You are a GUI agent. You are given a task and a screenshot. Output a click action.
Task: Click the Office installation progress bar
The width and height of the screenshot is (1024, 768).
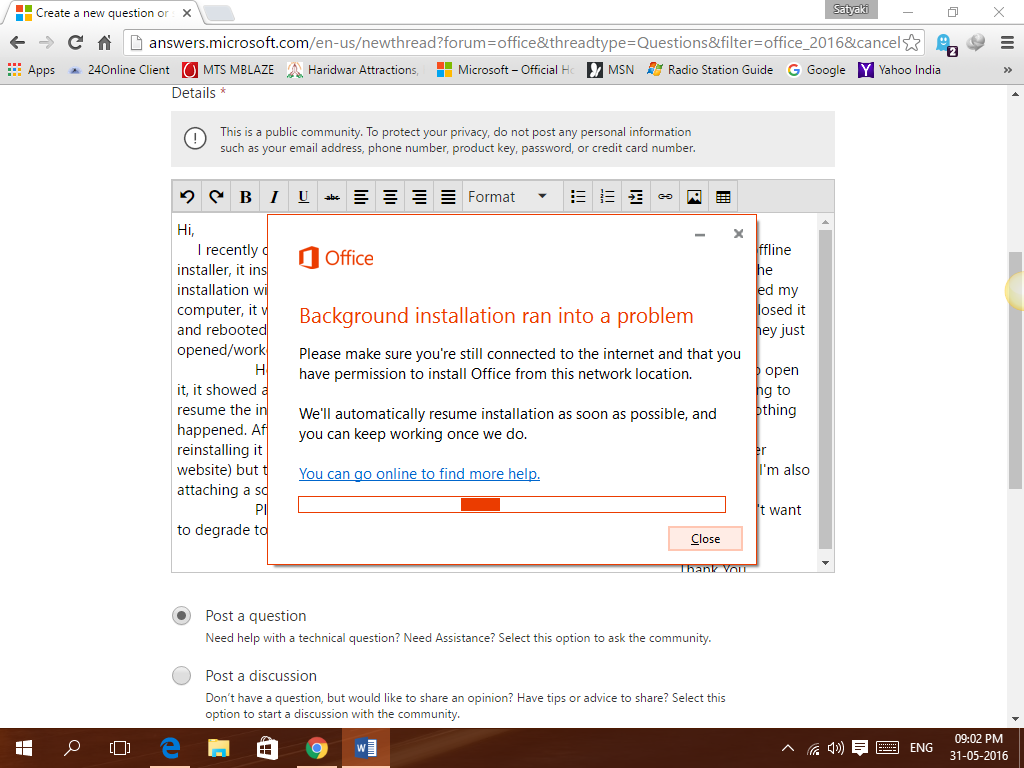point(512,504)
